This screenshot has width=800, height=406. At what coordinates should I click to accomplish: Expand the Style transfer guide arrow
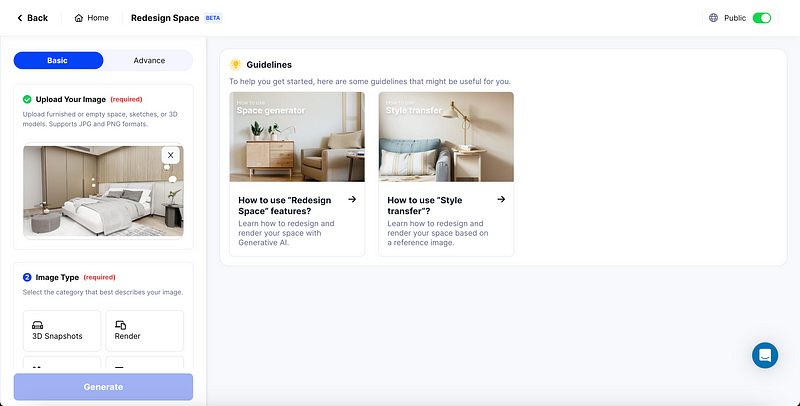pyautogui.click(x=501, y=199)
